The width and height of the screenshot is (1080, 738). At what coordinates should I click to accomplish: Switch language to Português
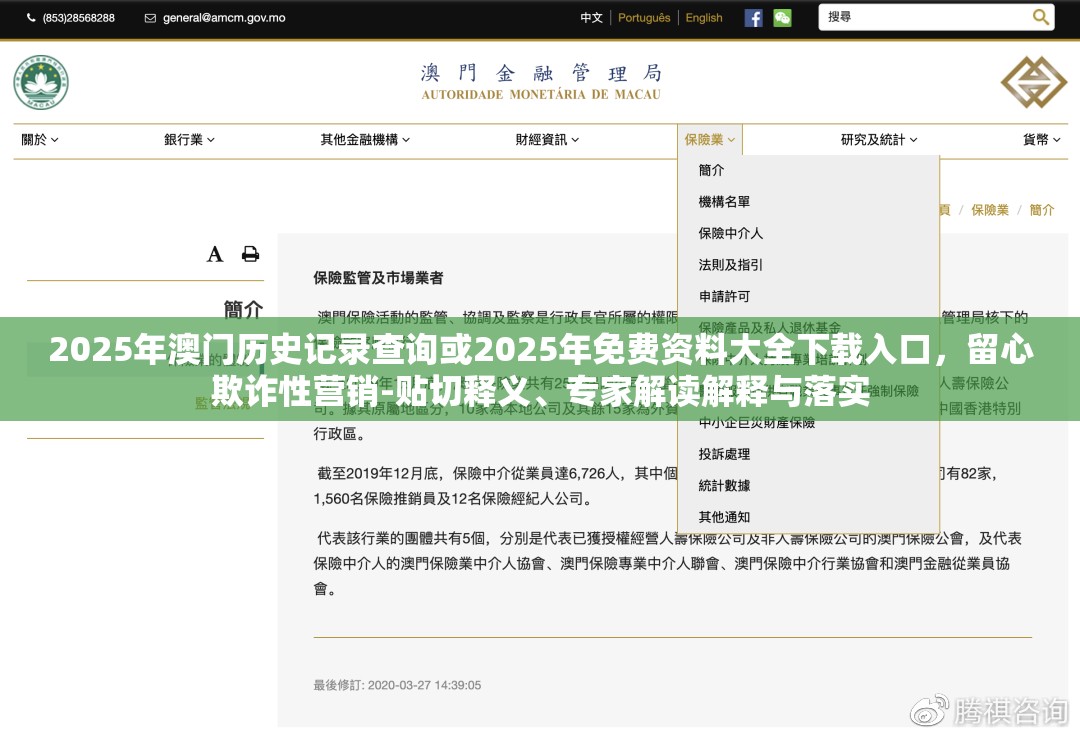tap(644, 18)
